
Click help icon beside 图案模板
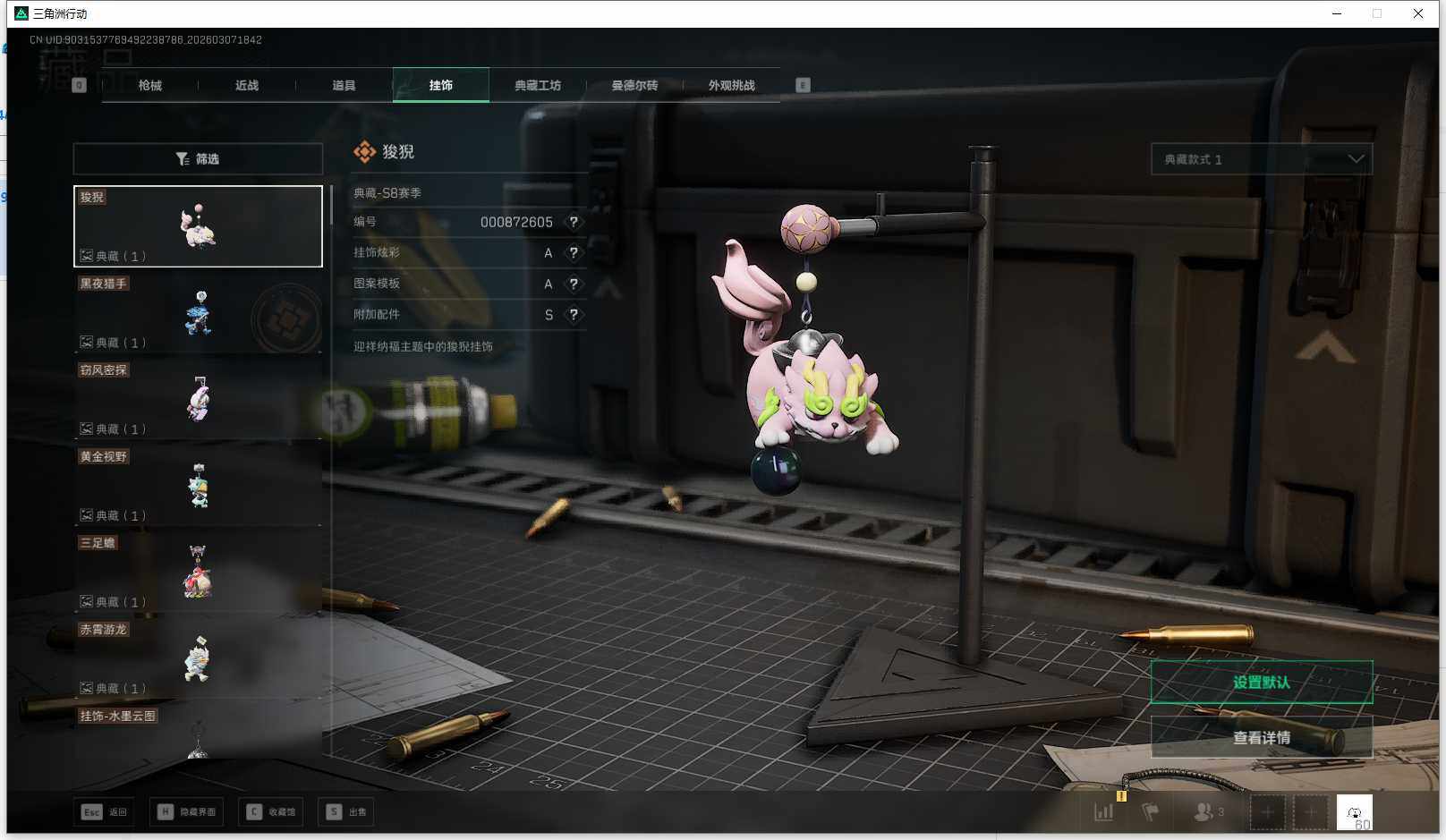coord(574,284)
